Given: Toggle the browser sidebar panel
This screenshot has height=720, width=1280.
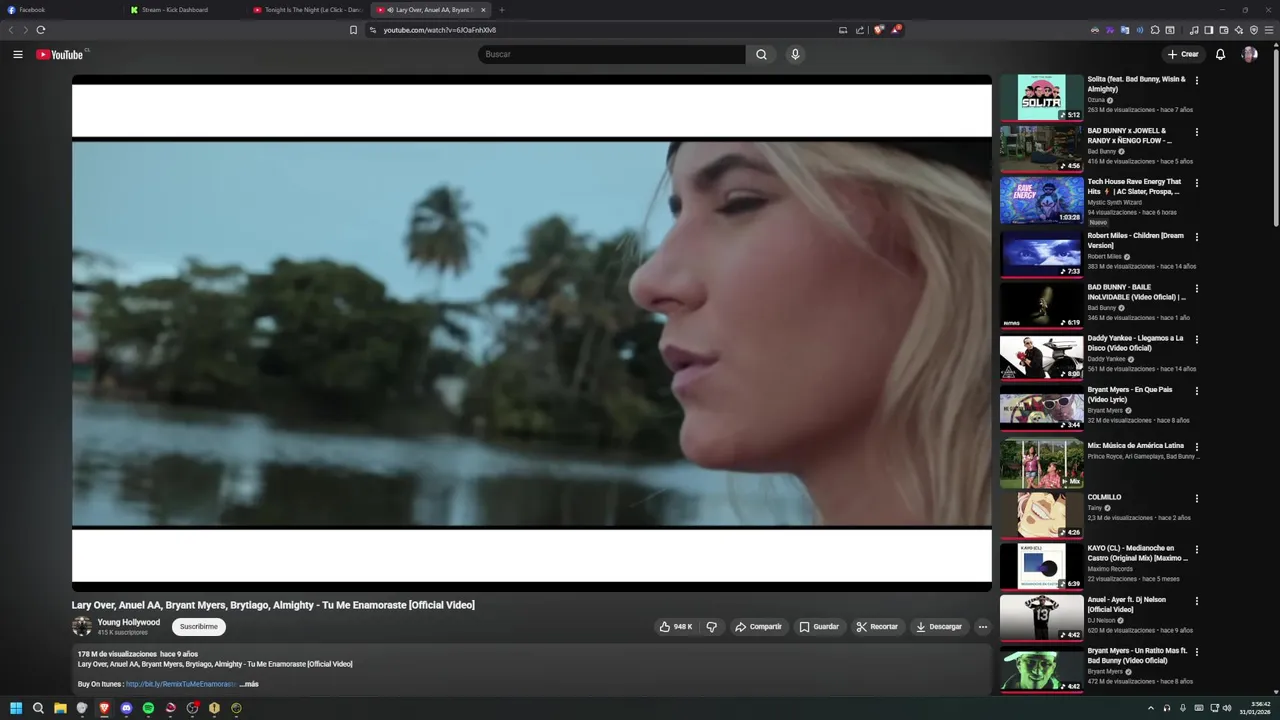Looking at the screenshot, I should pos(1209,30).
